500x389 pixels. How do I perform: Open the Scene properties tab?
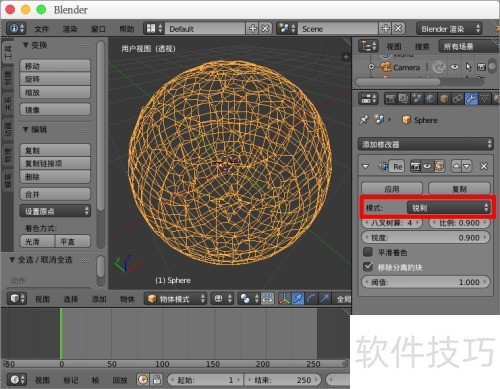click(417, 99)
